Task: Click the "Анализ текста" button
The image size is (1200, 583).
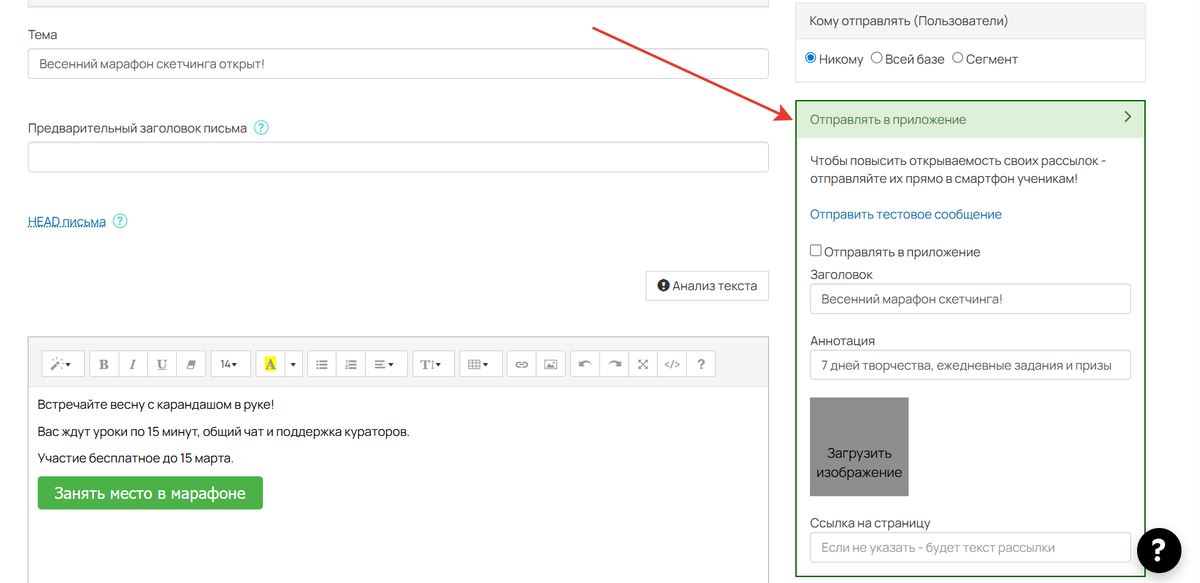Action: click(x=707, y=286)
